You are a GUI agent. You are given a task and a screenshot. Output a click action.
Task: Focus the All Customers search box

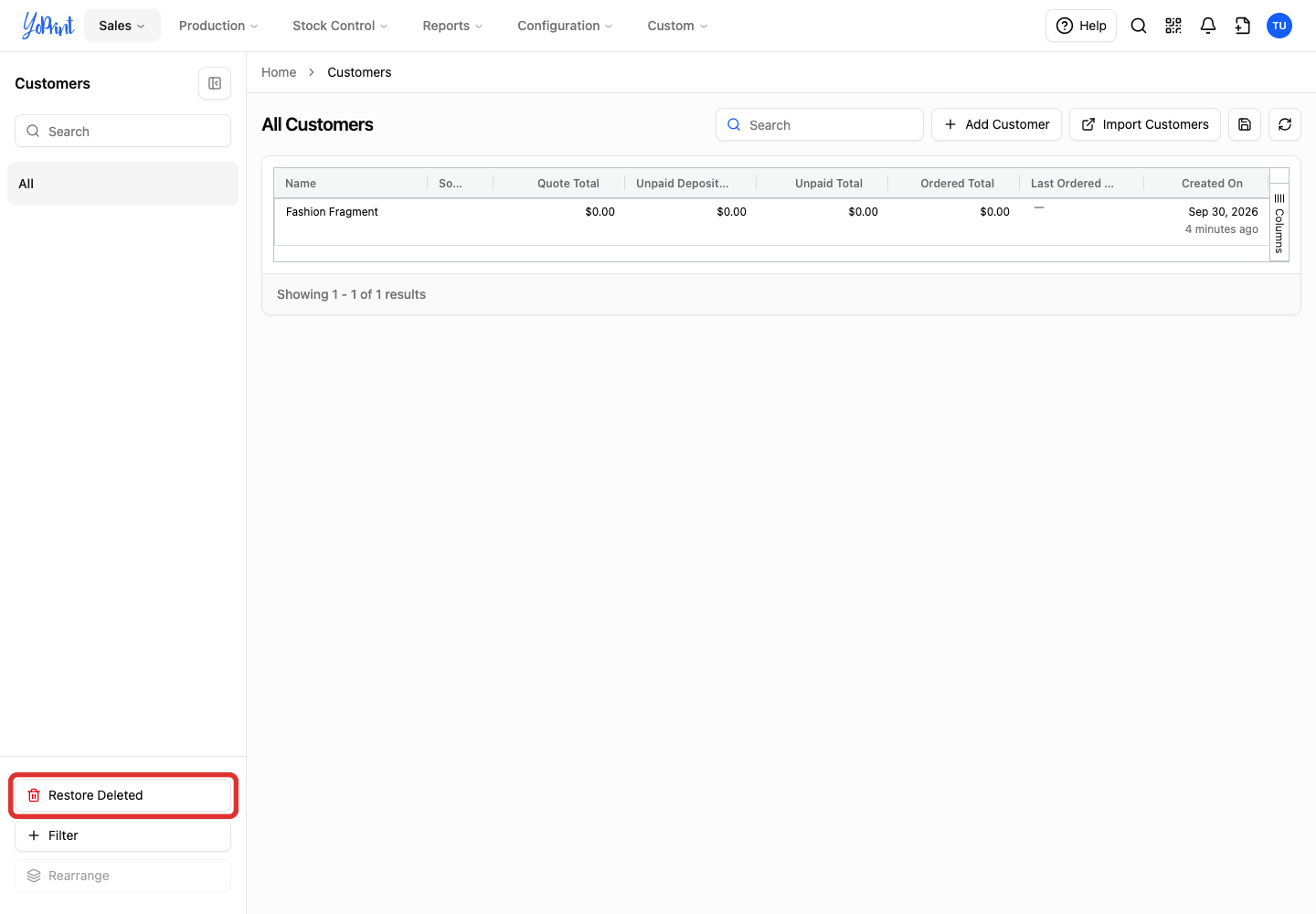(x=820, y=124)
